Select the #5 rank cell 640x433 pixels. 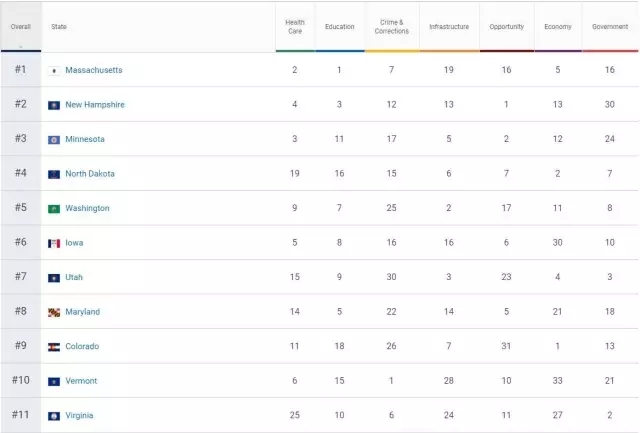[x=20, y=209]
